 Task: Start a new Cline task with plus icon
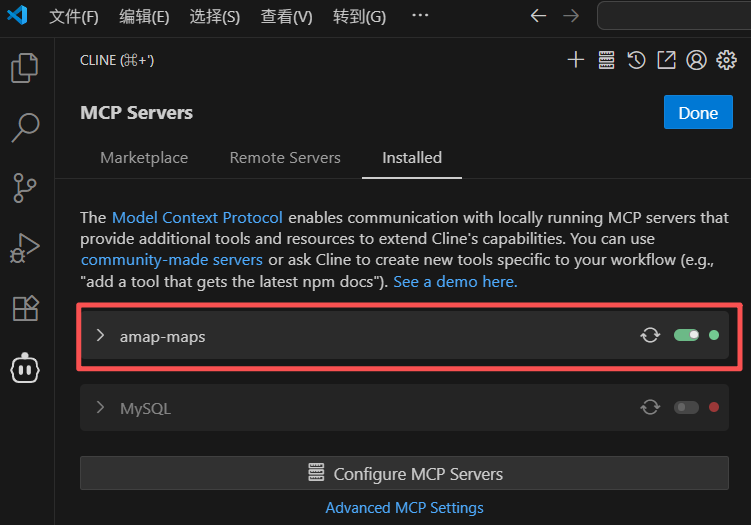575,60
